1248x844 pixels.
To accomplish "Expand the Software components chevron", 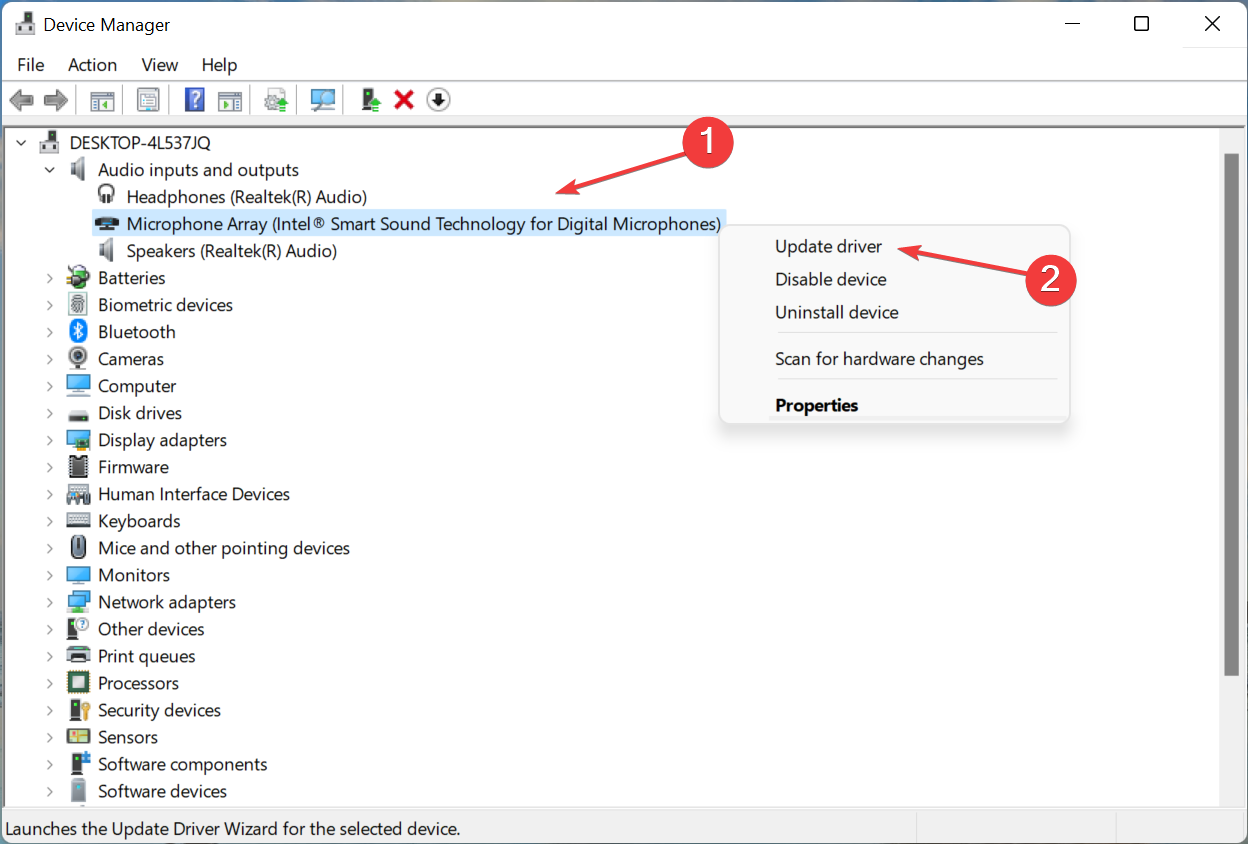I will point(49,764).
